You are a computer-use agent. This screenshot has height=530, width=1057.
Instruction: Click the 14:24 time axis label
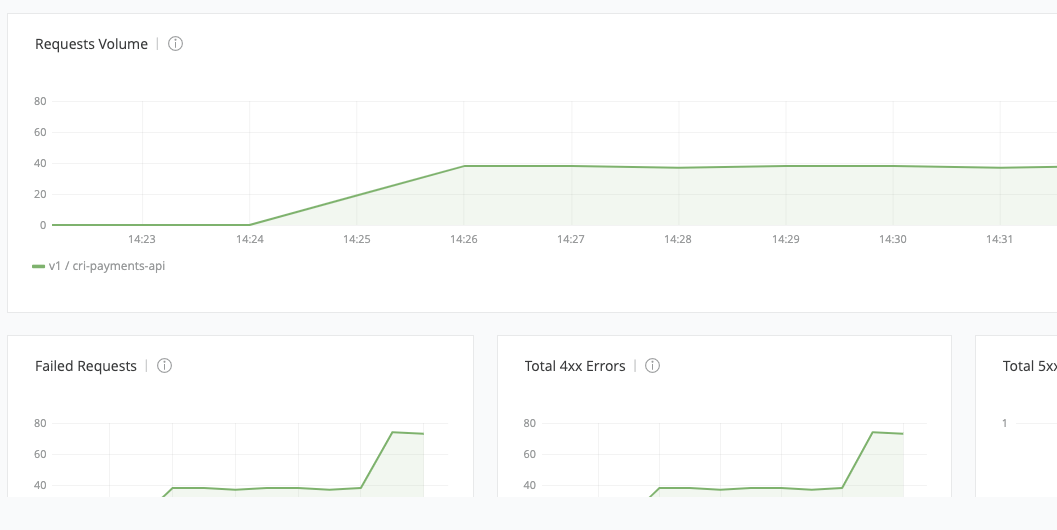pyautogui.click(x=249, y=239)
